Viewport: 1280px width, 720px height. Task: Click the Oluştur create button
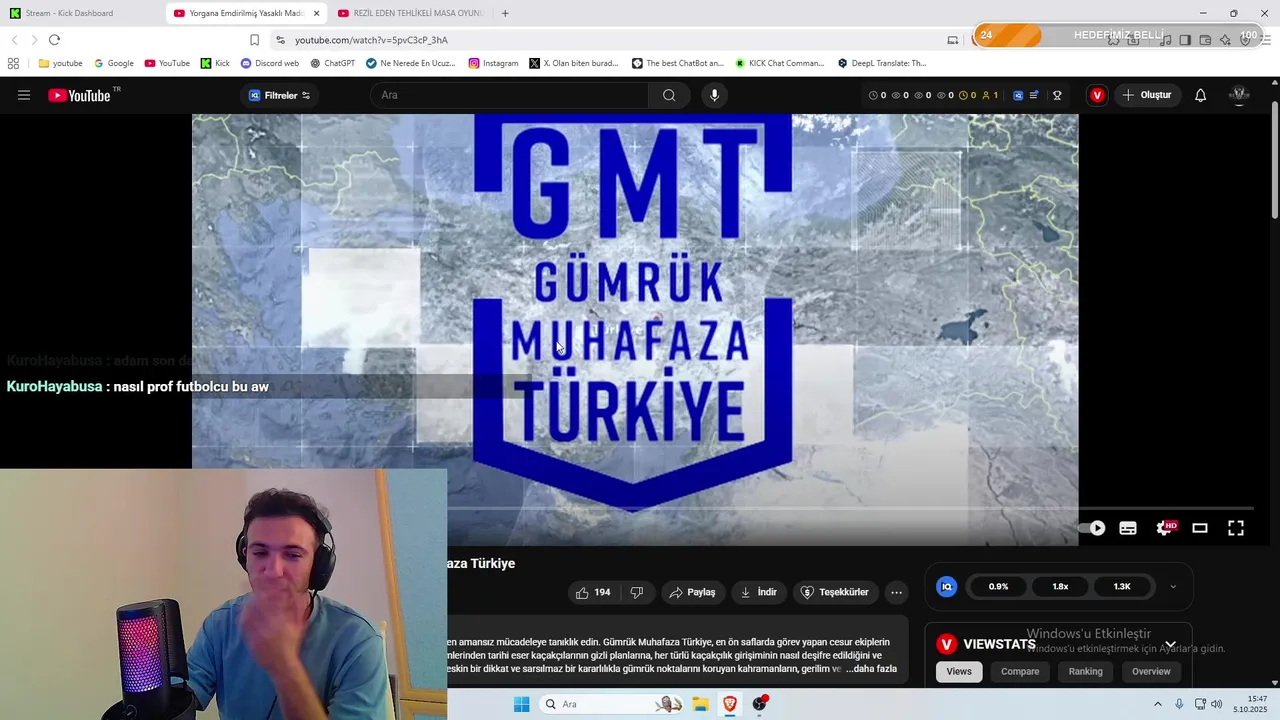[x=1146, y=95]
